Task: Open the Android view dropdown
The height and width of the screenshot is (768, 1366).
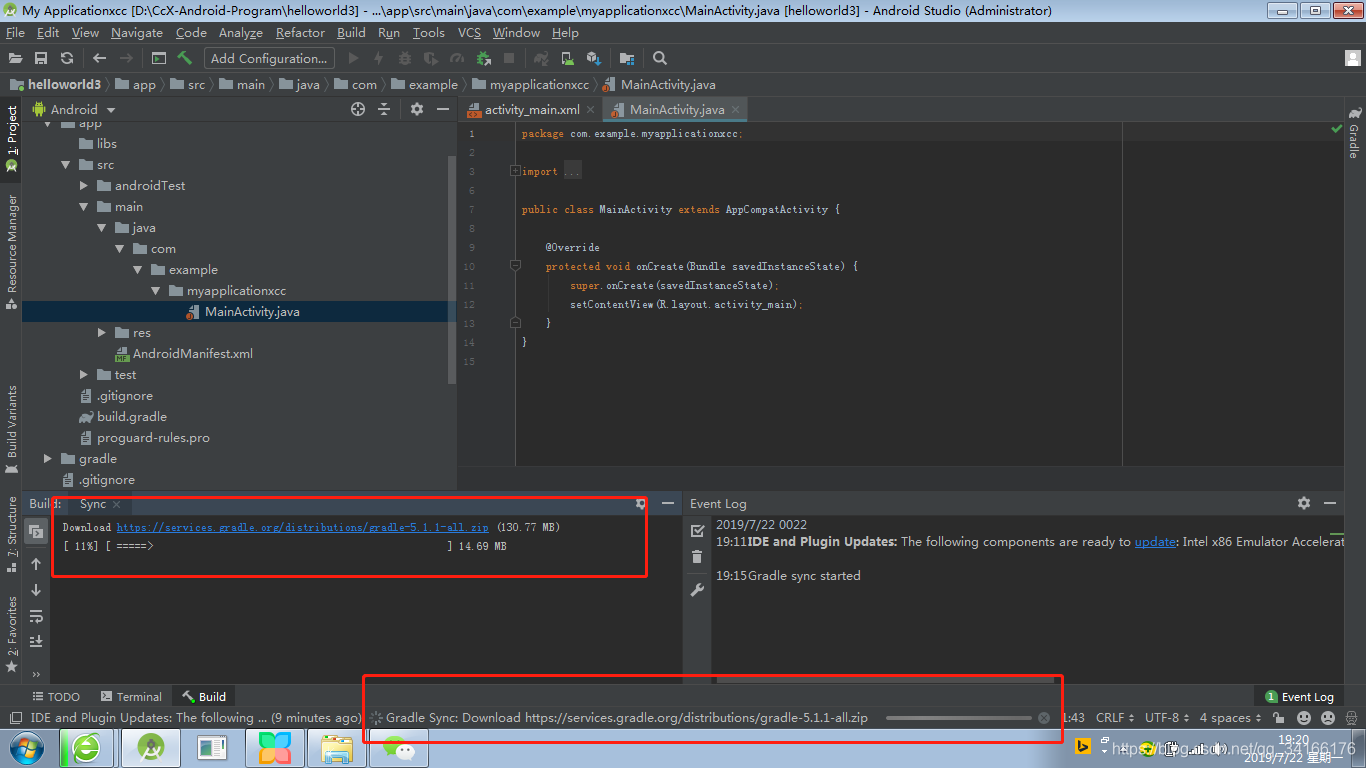Action: (75, 109)
